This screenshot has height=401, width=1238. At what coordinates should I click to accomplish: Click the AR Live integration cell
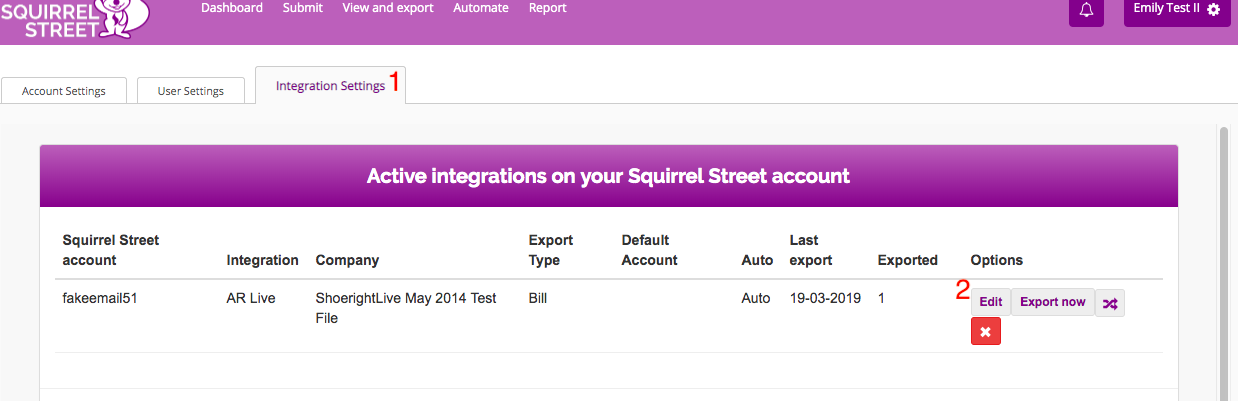(250, 298)
